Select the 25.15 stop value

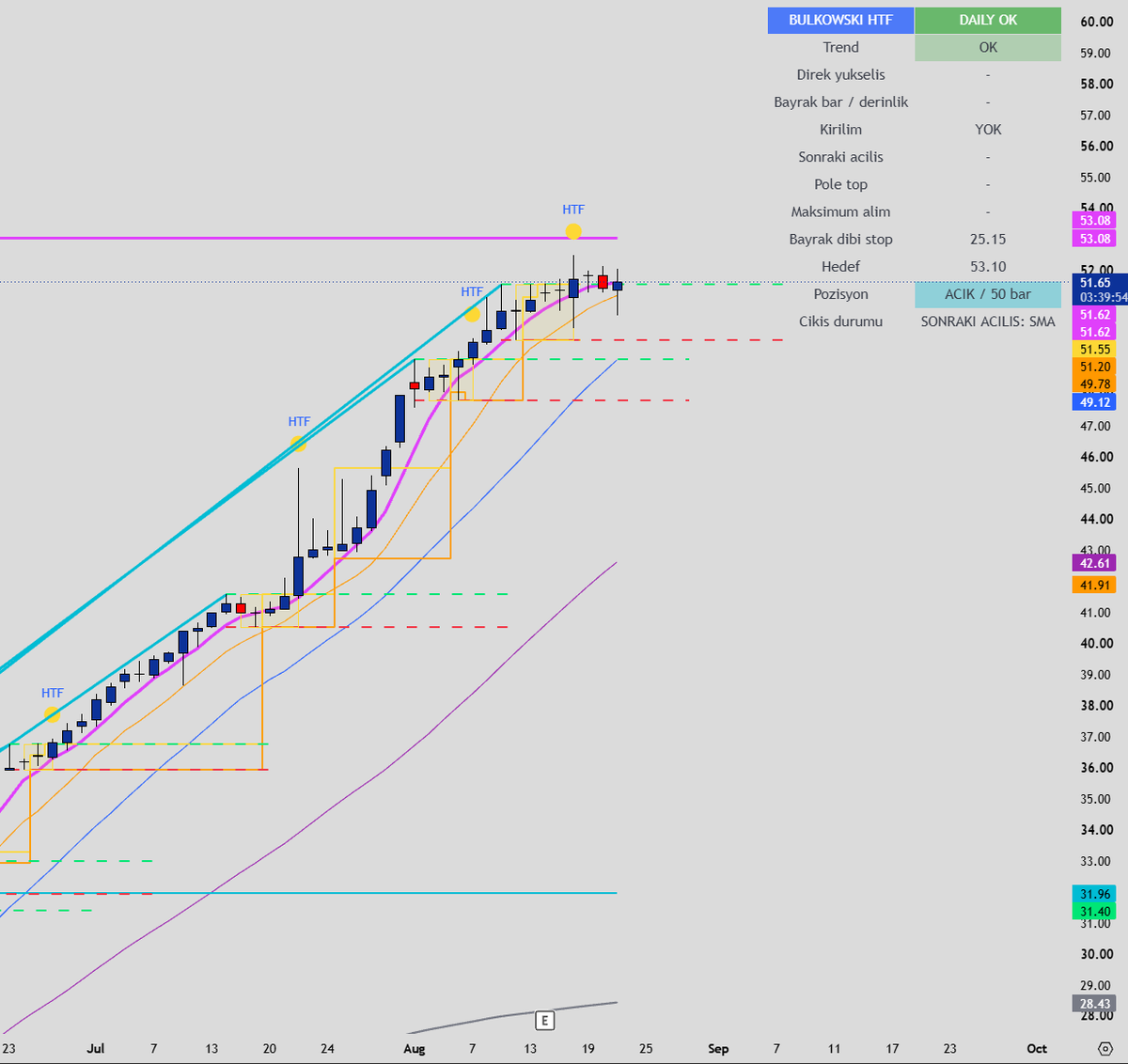(988, 239)
